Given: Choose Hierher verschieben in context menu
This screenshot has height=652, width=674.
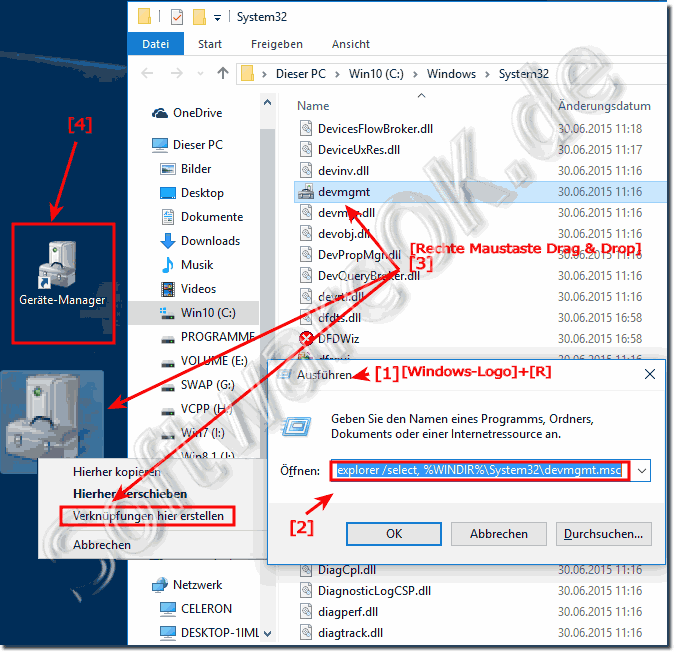Looking at the screenshot, I should [130, 494].
